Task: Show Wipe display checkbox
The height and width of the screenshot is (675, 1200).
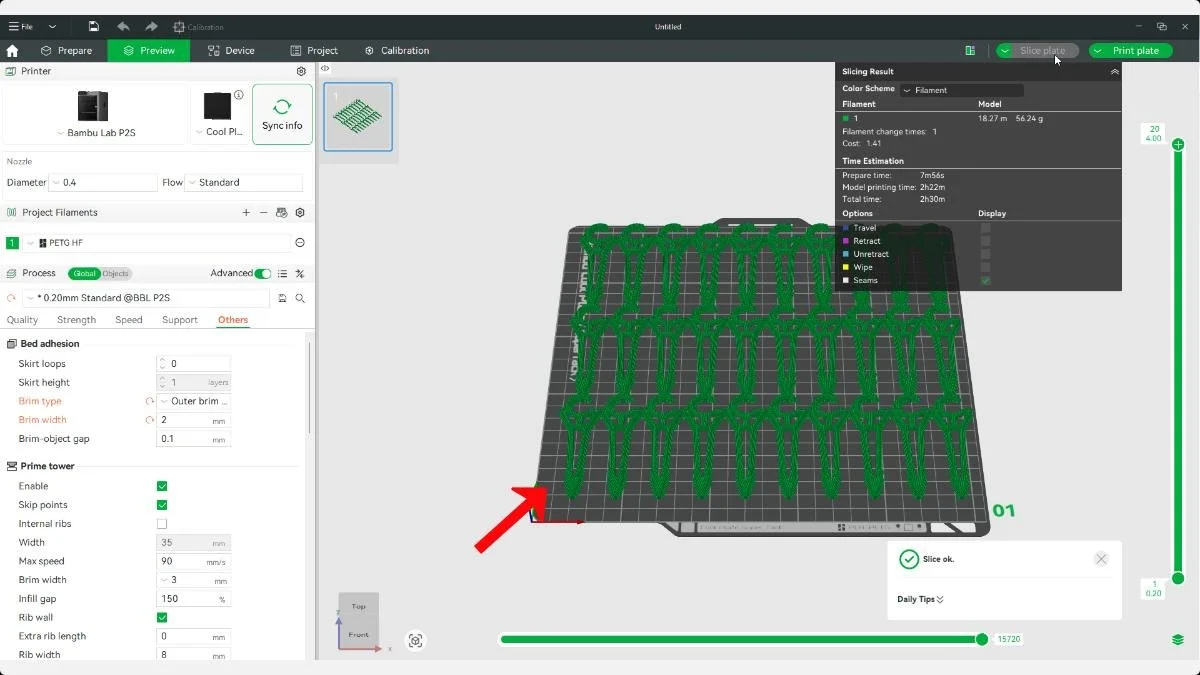Action: pos(985,267)
